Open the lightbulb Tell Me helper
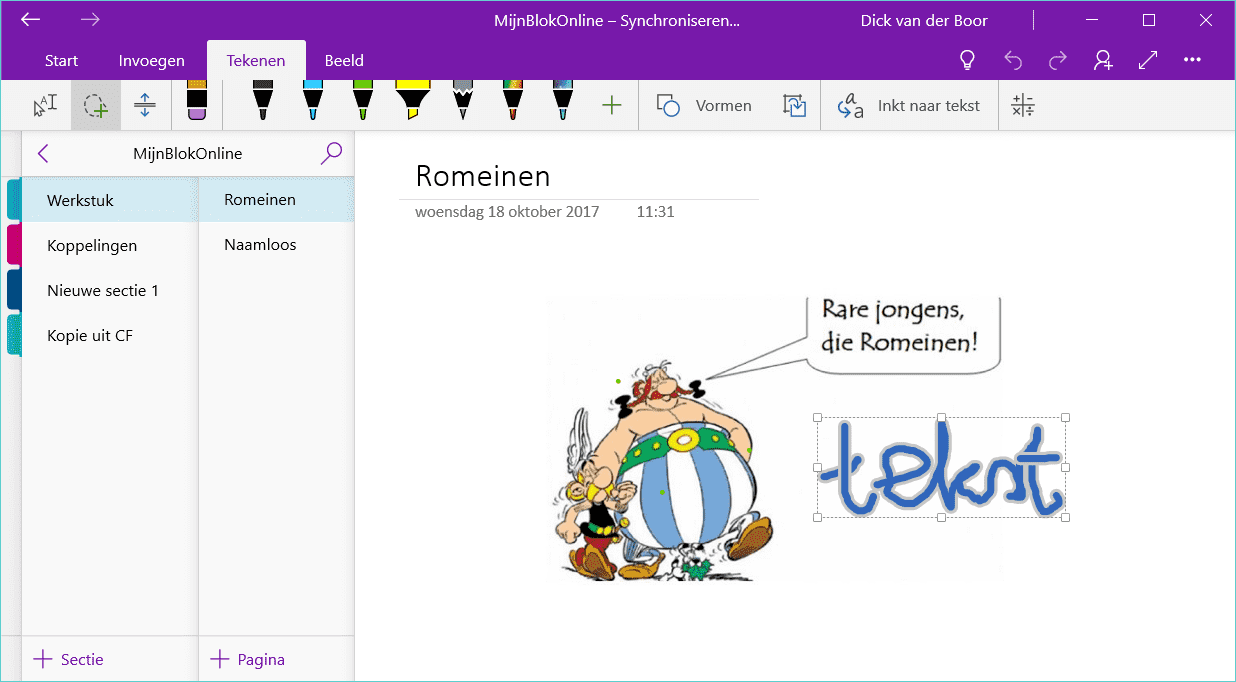This screenshot has width=1236, height=682. tap(967, 60)
